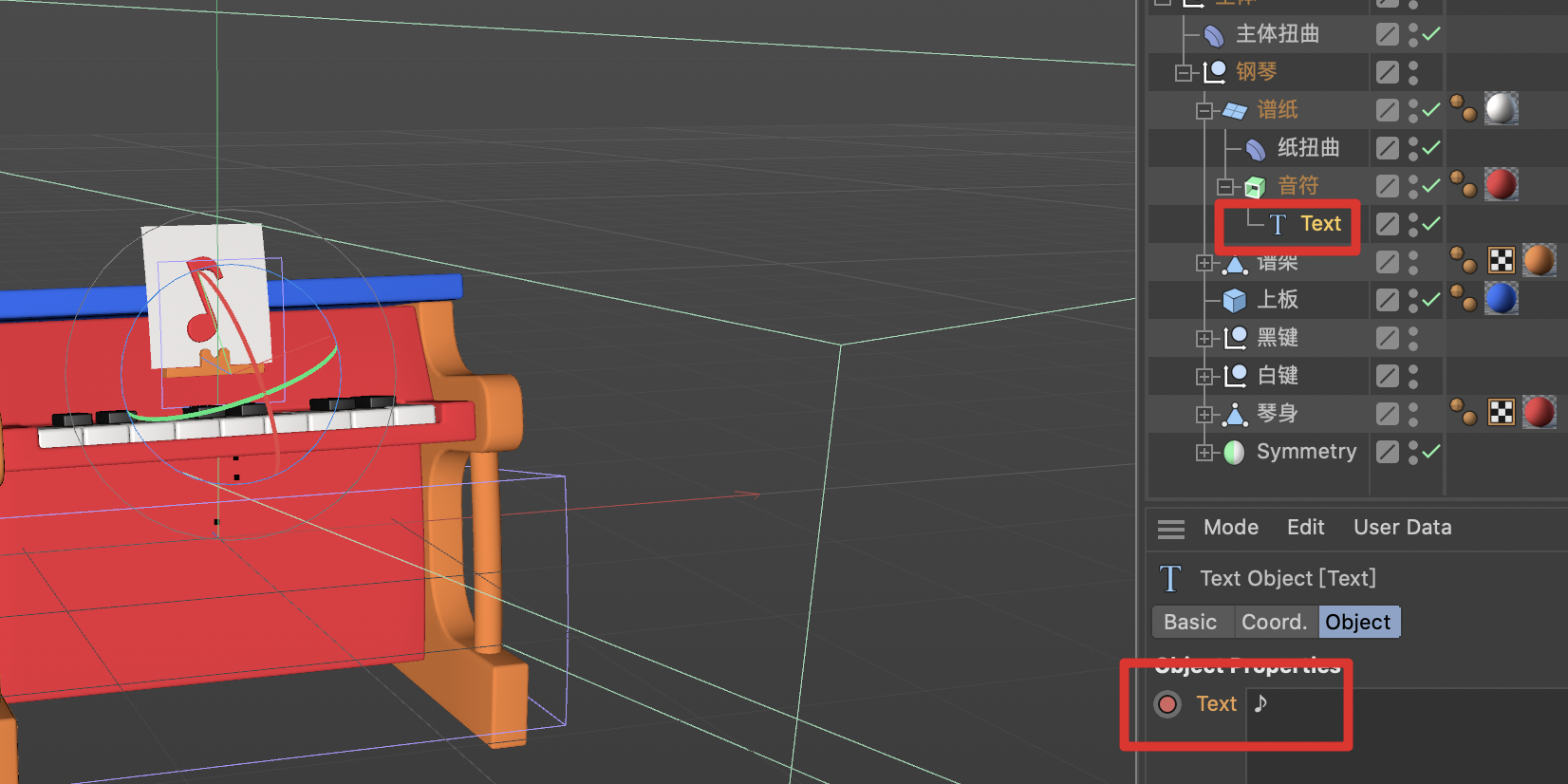Click the 上板 cube object icon

pos(1234,301)
